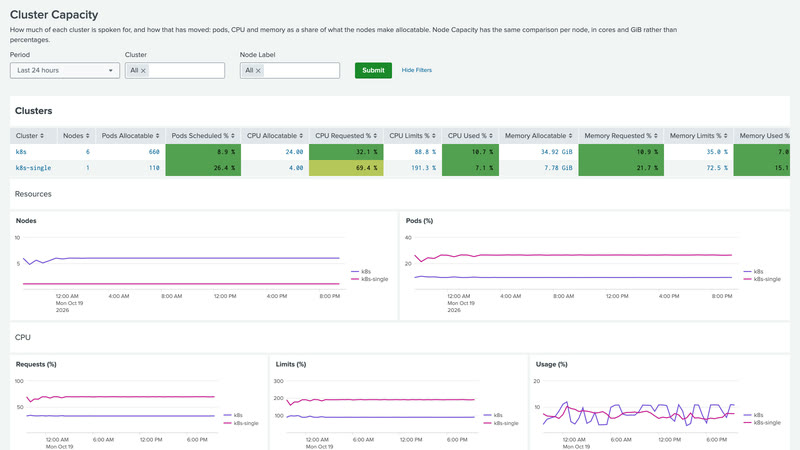The image size is (800, 450).
Task: Toggle k8s series in Usage (%) legend
Action: pos(754,415)
